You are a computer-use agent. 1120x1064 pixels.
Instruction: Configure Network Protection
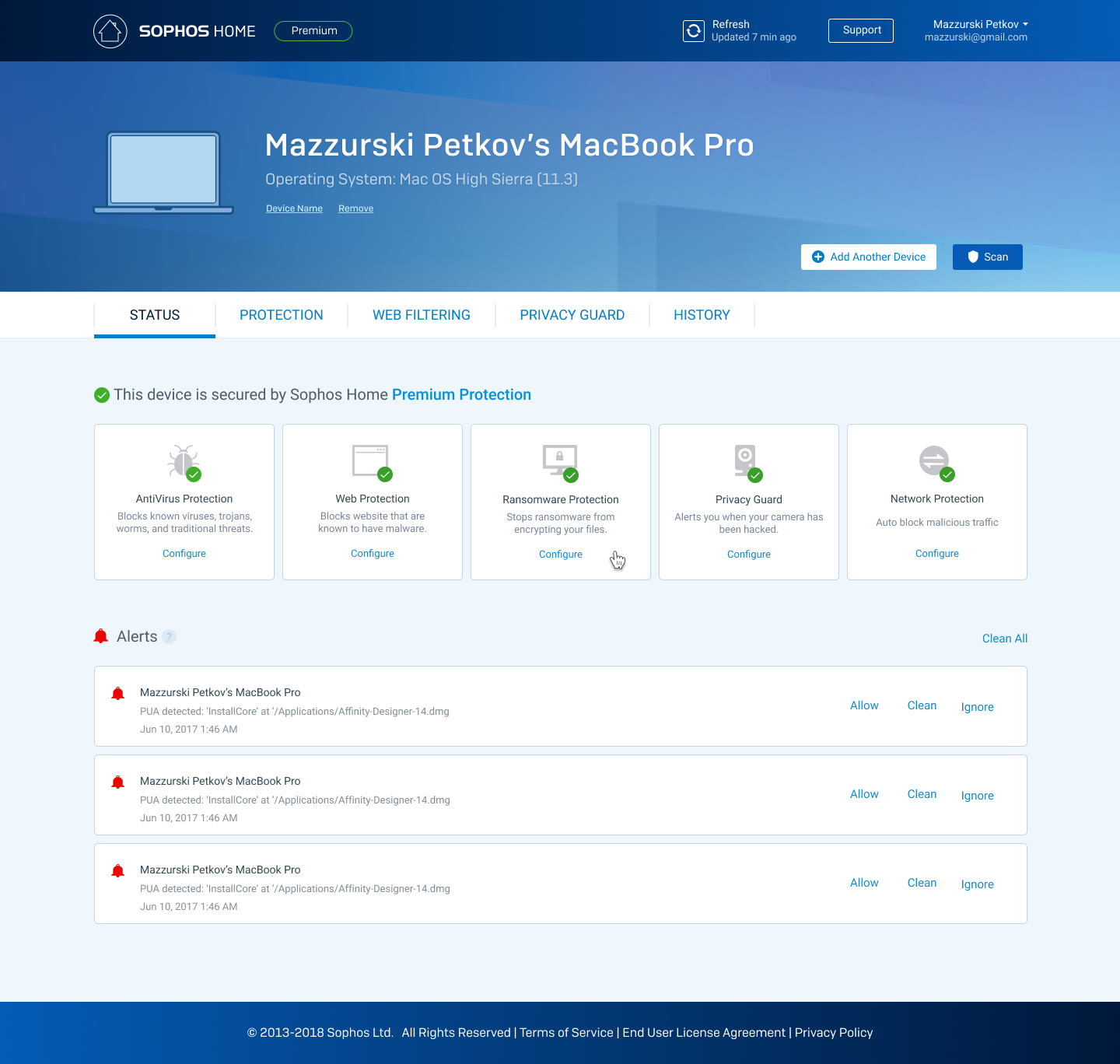pyautogui.click(x=937, y=554)
